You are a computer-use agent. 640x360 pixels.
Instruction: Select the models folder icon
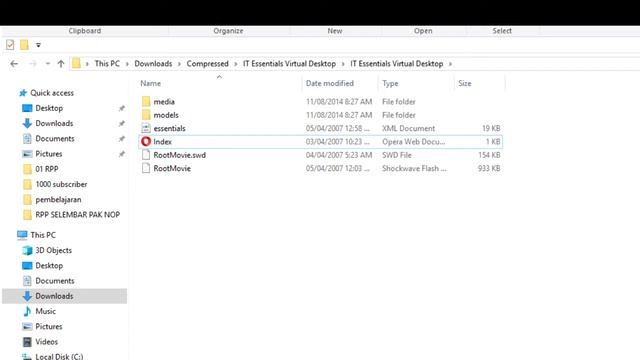click(146, 115)
